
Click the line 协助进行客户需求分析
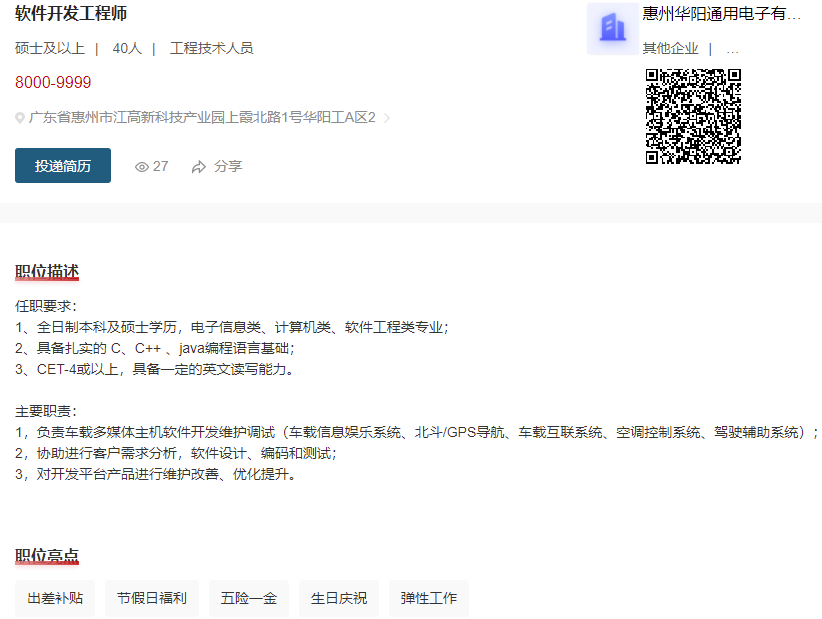tap(176, 453)
